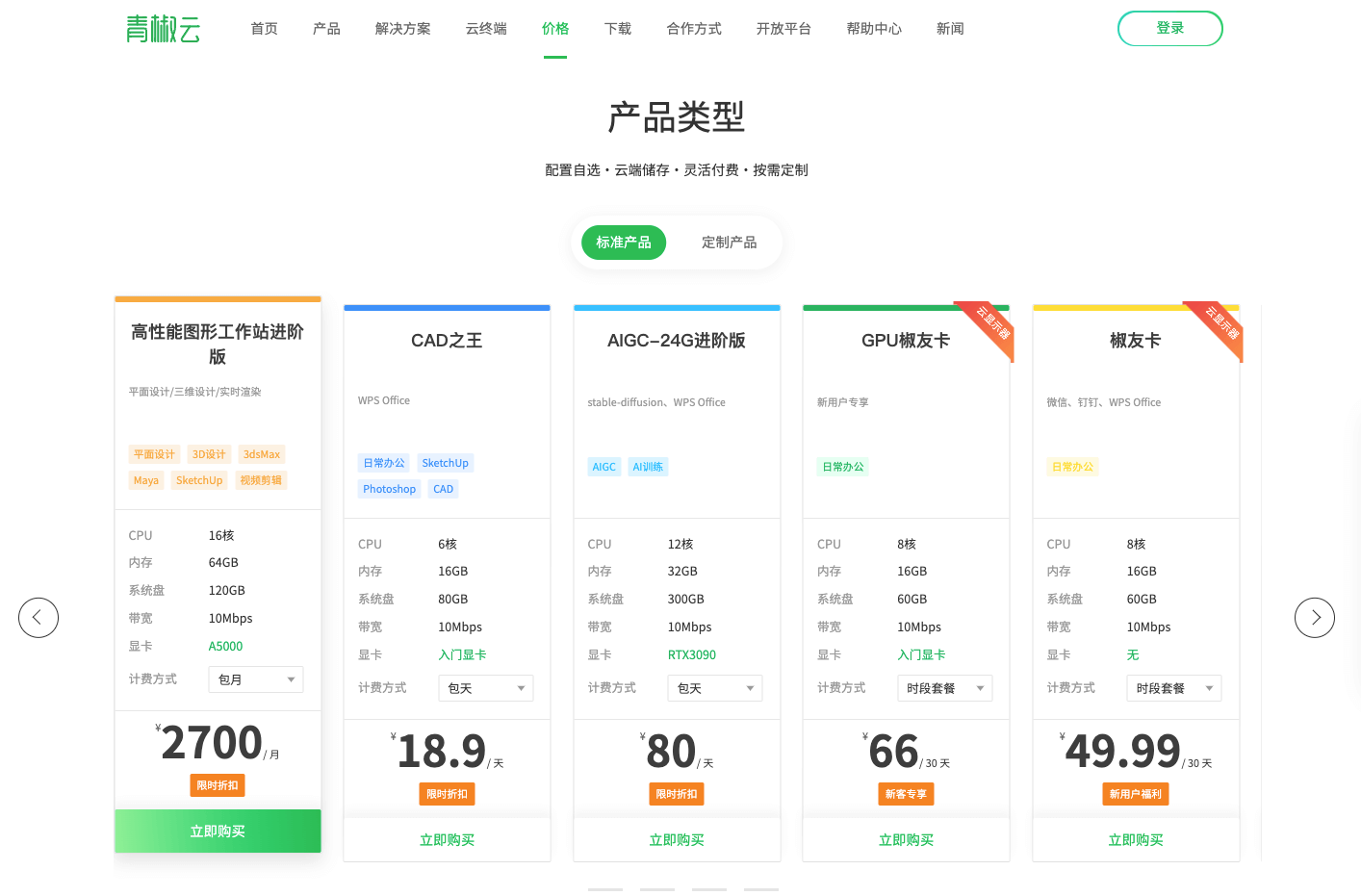
Task: Click 立即购买 for 高性能图形工作站进阶版
Action: click(x=218, y=832)
